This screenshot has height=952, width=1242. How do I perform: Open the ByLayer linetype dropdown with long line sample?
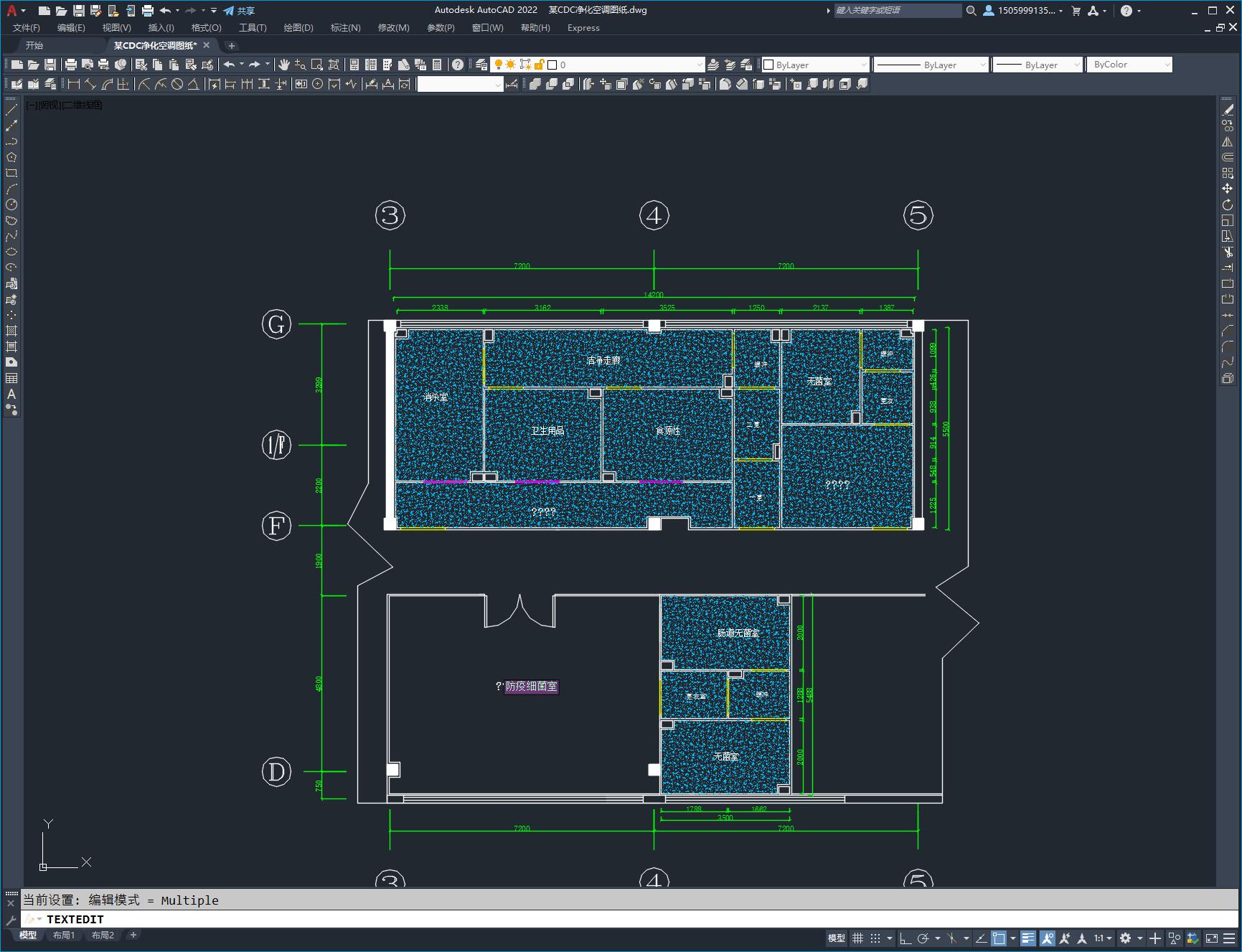[x=931, y=65]
